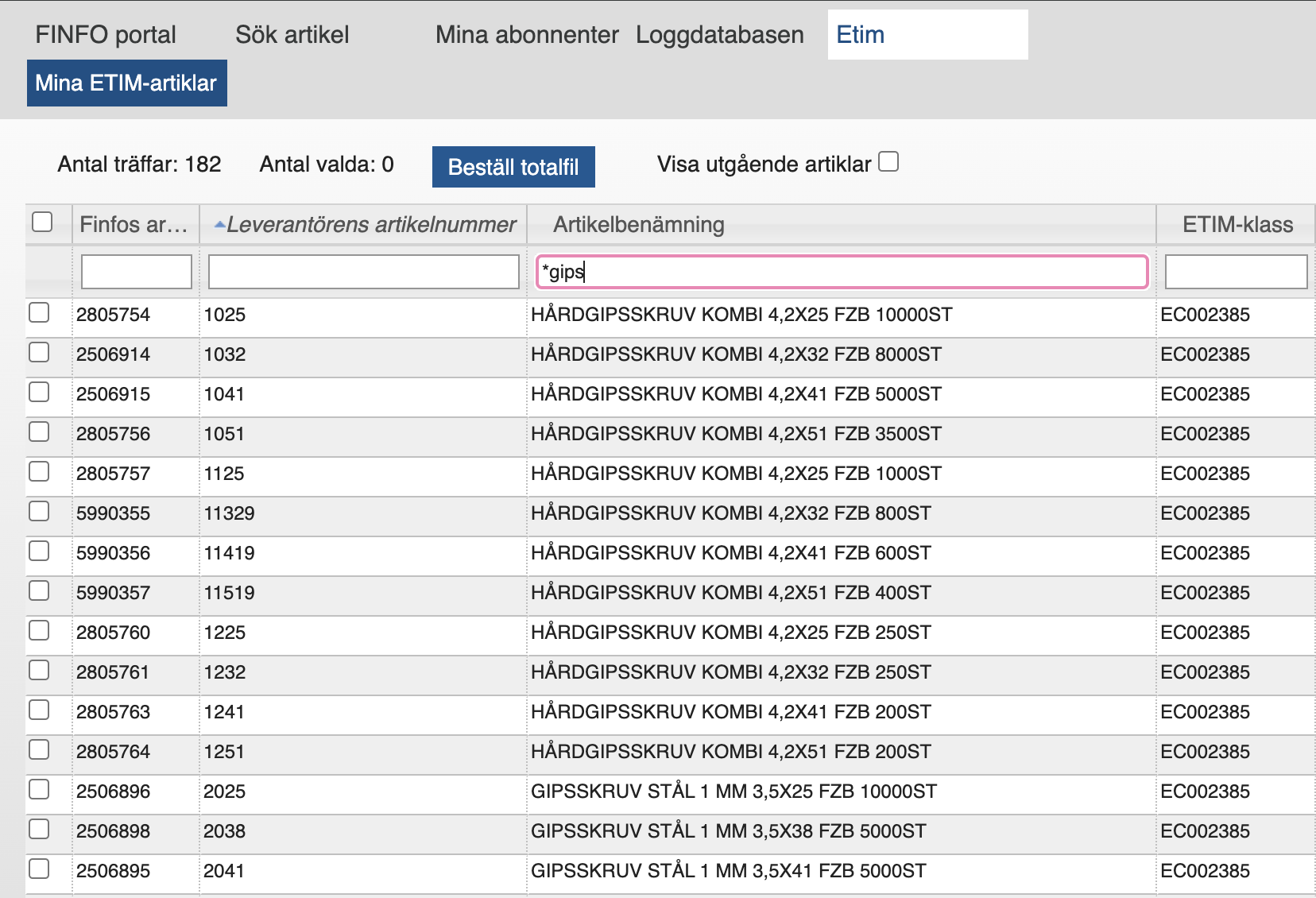Click the Leverantörens artikelnummer filter input
1316x898 pixels.
(363, 272)
